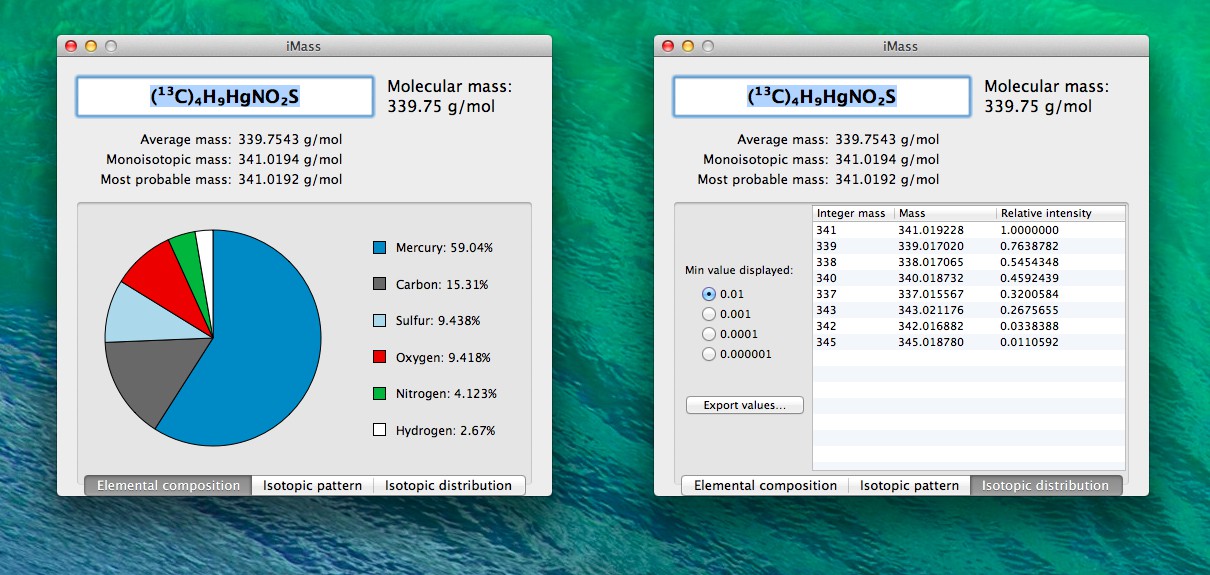Sort by Mass column header
The width and height of the screenshot is (1210, 575).
click(x=946, y=214)
